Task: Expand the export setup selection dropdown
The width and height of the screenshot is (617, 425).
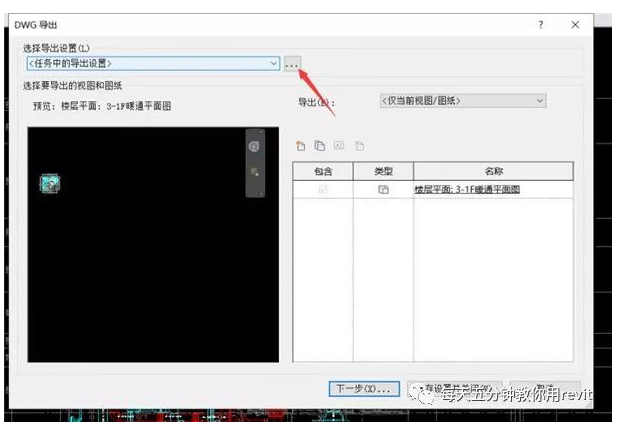Action: coord(273,64)
